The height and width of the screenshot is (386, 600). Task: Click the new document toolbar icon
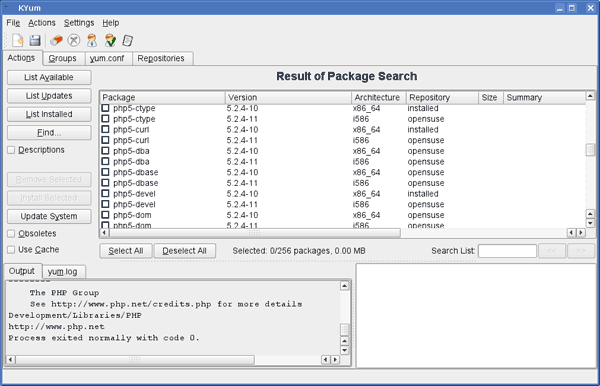tap(17, 40)
